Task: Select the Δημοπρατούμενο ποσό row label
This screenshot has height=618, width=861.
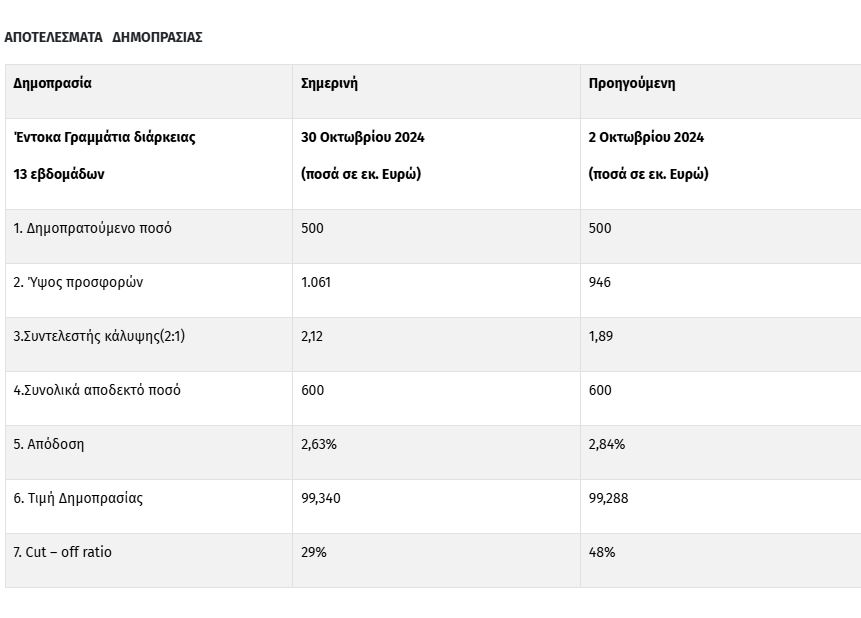Action: 92,228
